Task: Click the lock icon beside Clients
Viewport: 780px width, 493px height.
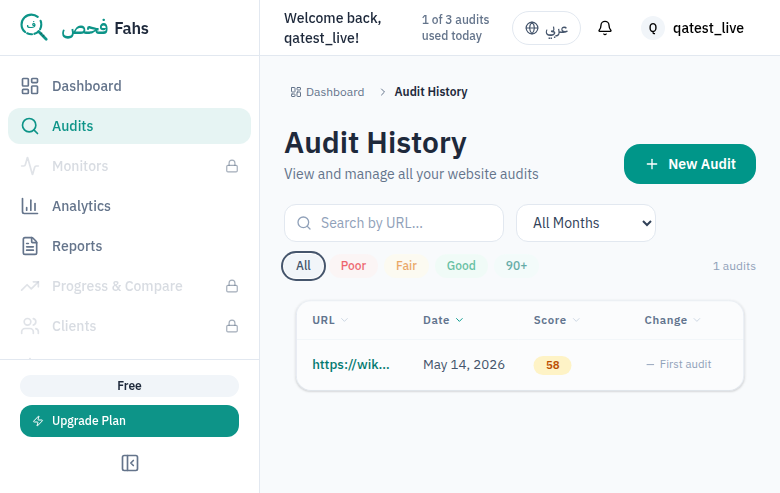Action: [x=232, y=326]
